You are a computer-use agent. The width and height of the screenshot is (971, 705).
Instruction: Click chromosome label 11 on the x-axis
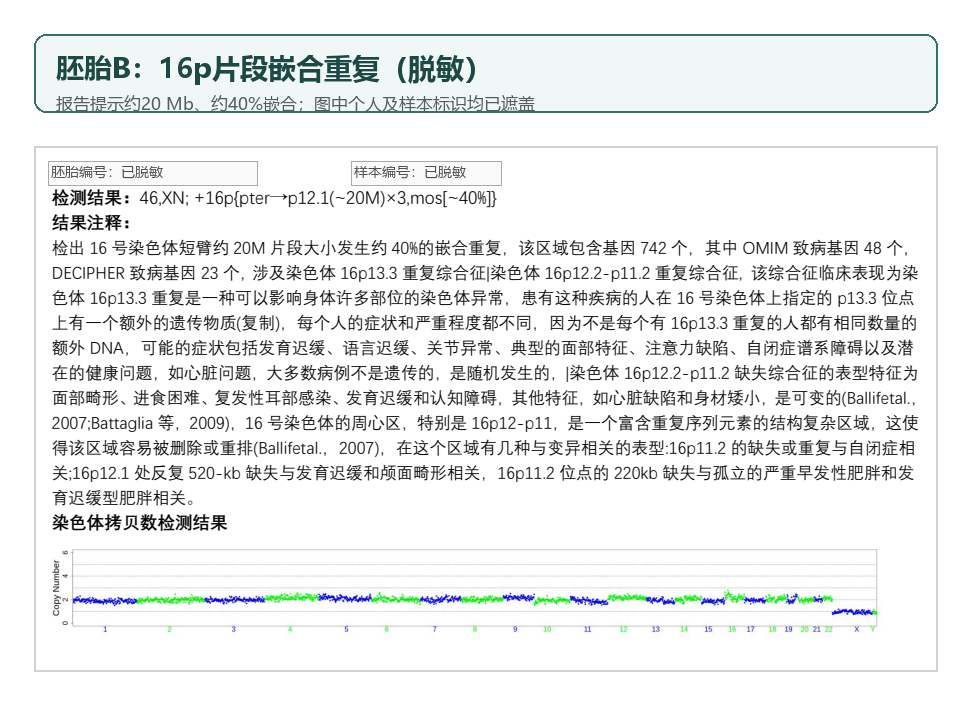click(x=588, y=629)
